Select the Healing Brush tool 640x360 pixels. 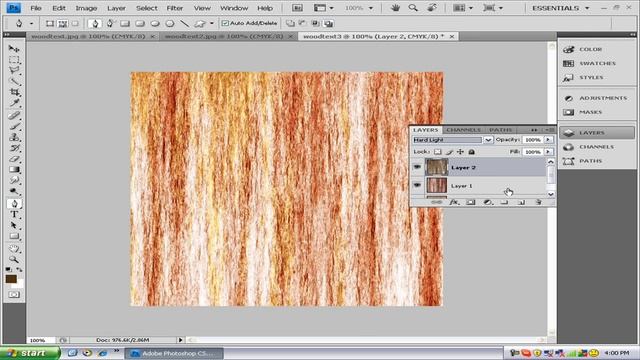pyautogui.click(x=14, y=116)
